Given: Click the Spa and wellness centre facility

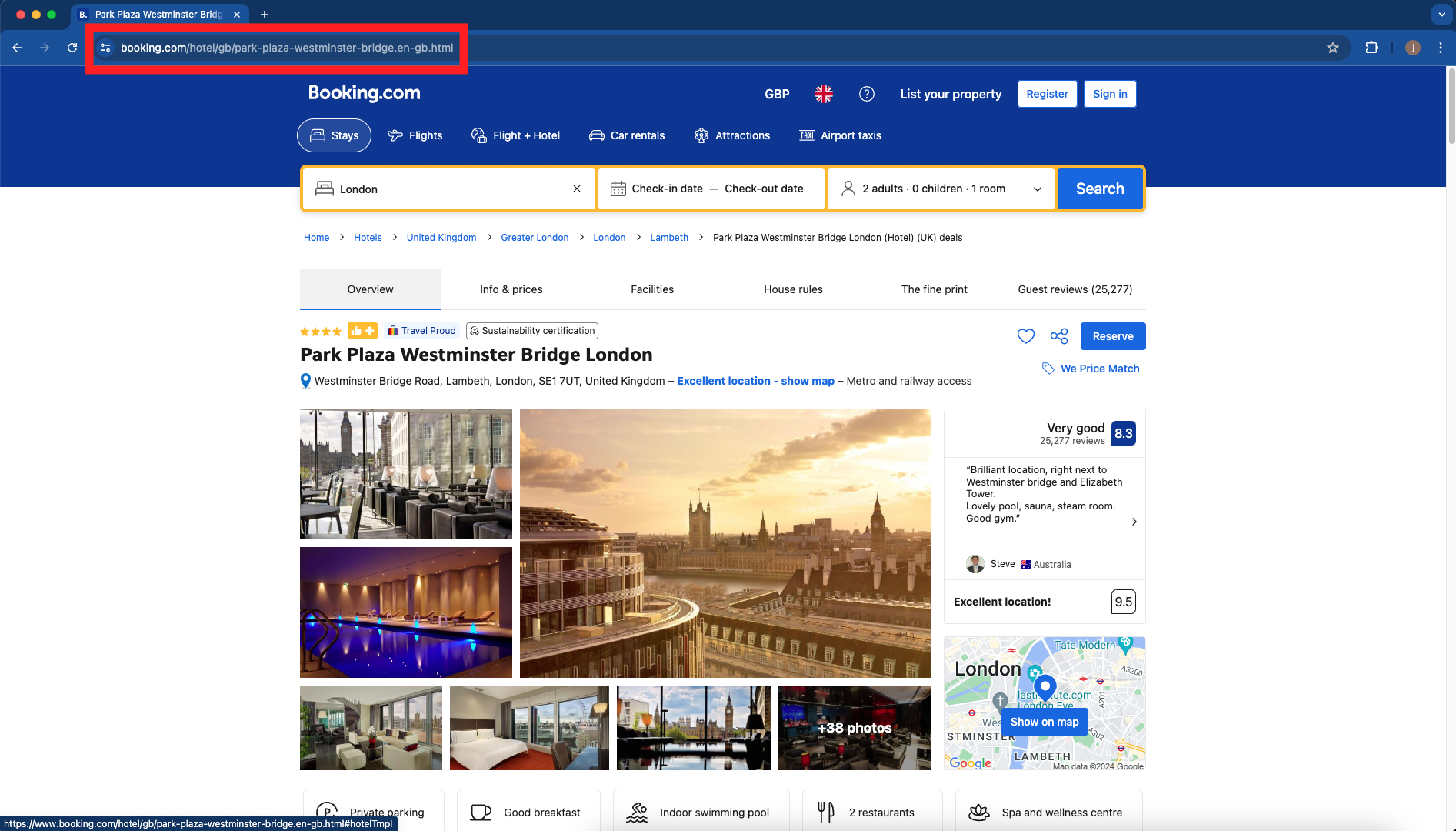Looking at the screenshot, I should 1049,812.
